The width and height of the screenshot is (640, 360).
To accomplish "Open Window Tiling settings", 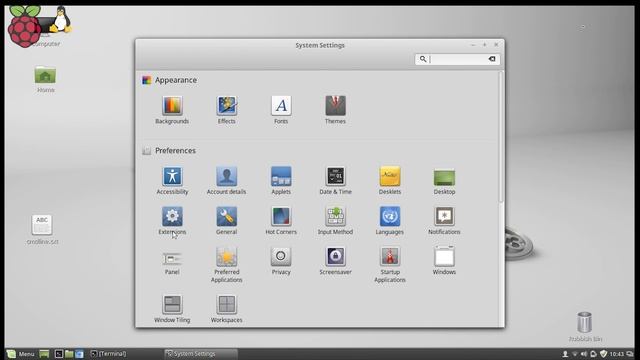I will (x=172, y=309).
